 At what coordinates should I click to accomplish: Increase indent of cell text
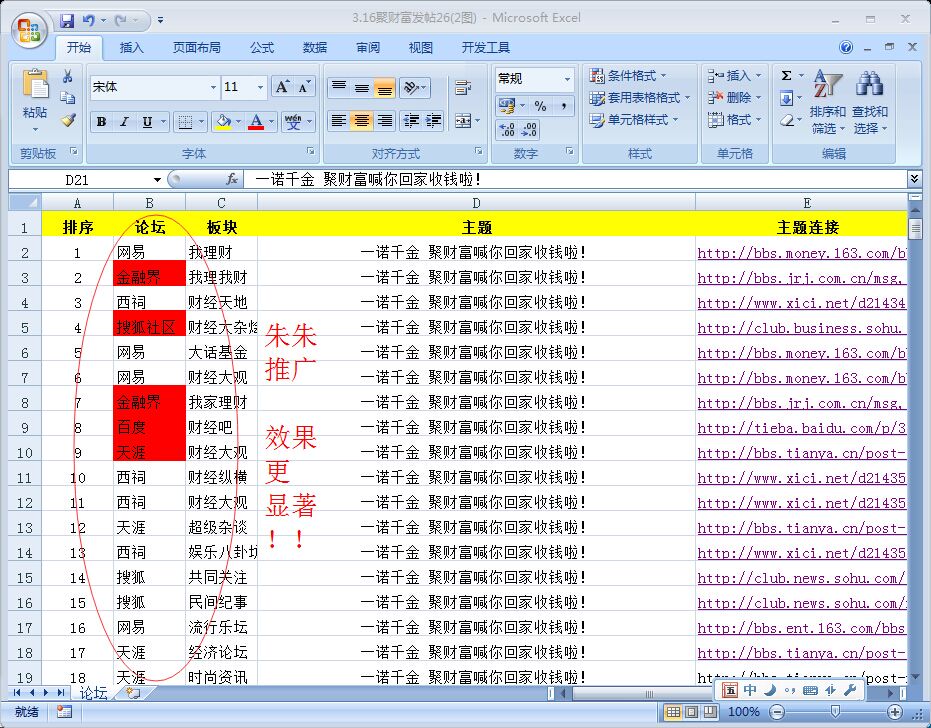[x=433, y=121]
